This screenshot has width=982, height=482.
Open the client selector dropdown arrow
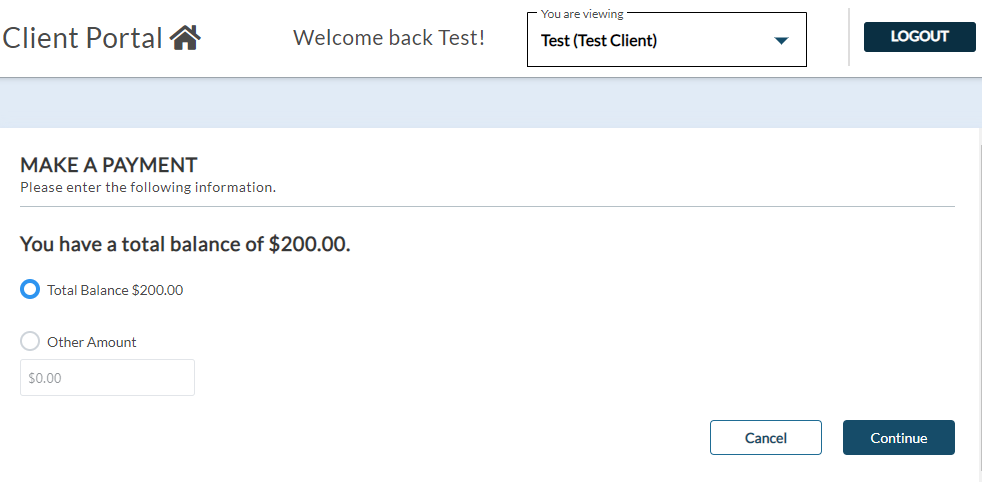pyautogui.click(x=781, y=41)
